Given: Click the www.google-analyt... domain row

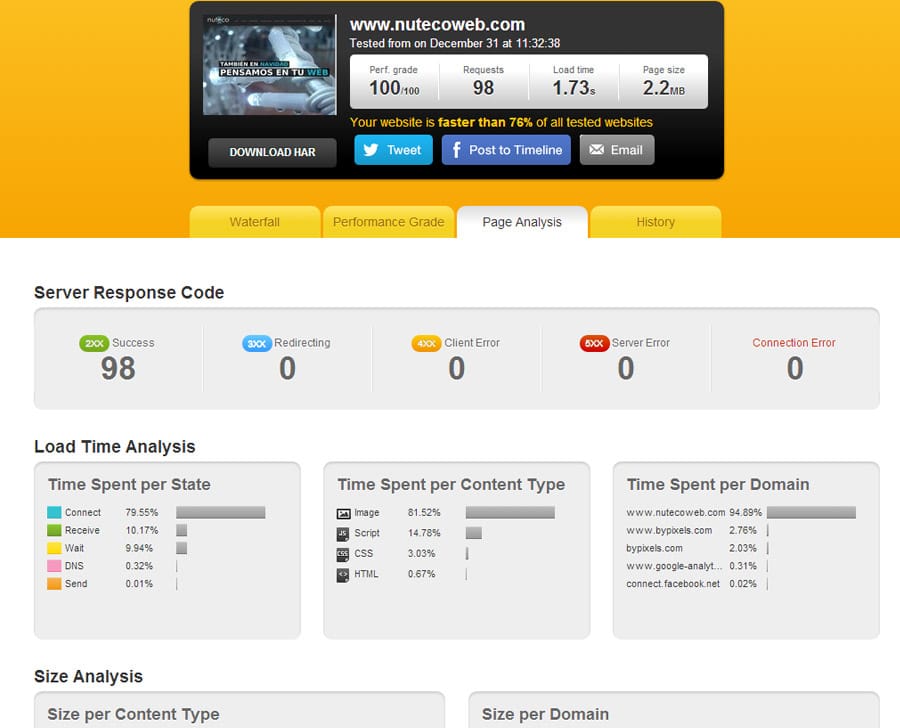Looking at the screenshot, I should (697, 566).
